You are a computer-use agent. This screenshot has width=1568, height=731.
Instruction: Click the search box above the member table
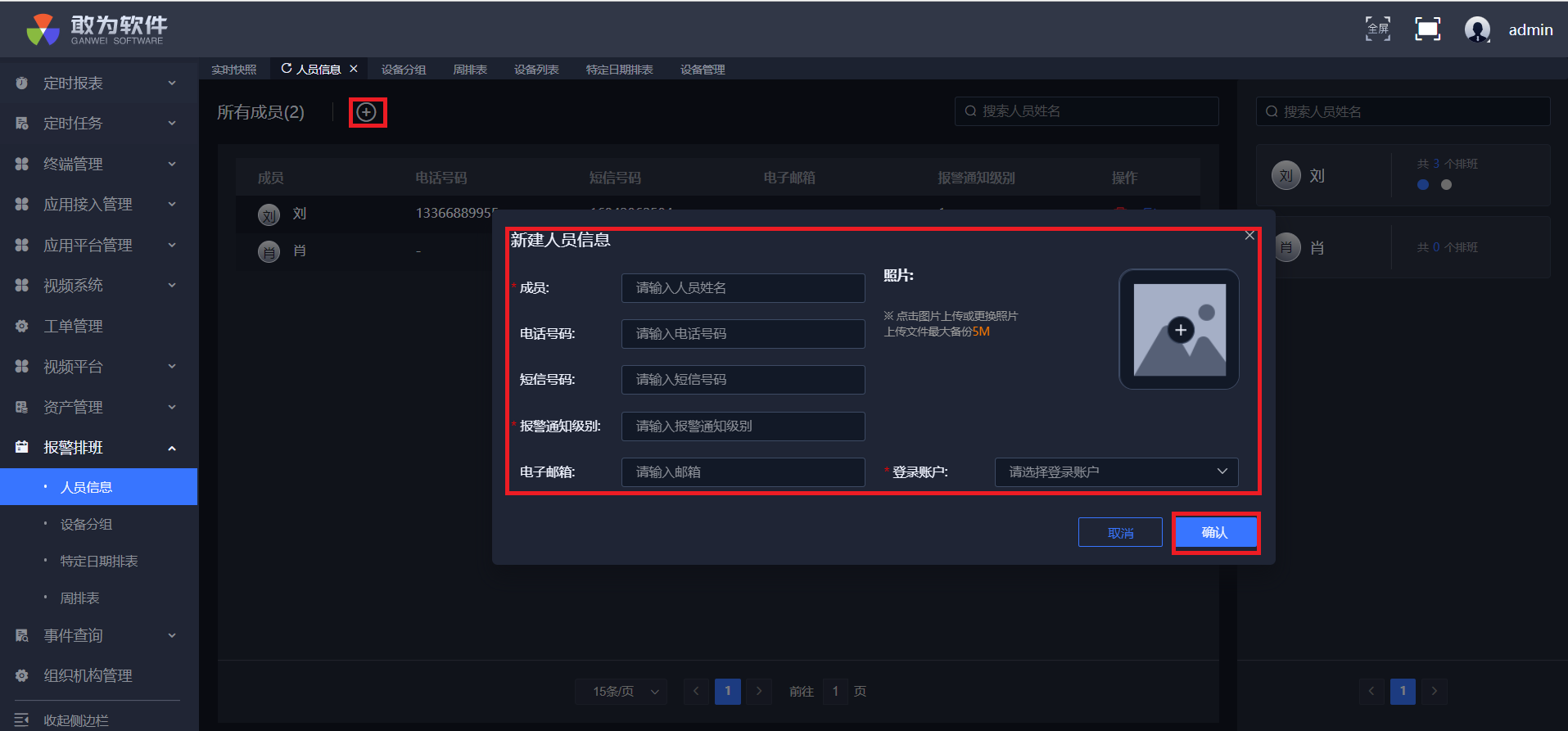pyautogui.click(x=1087, y=111)
